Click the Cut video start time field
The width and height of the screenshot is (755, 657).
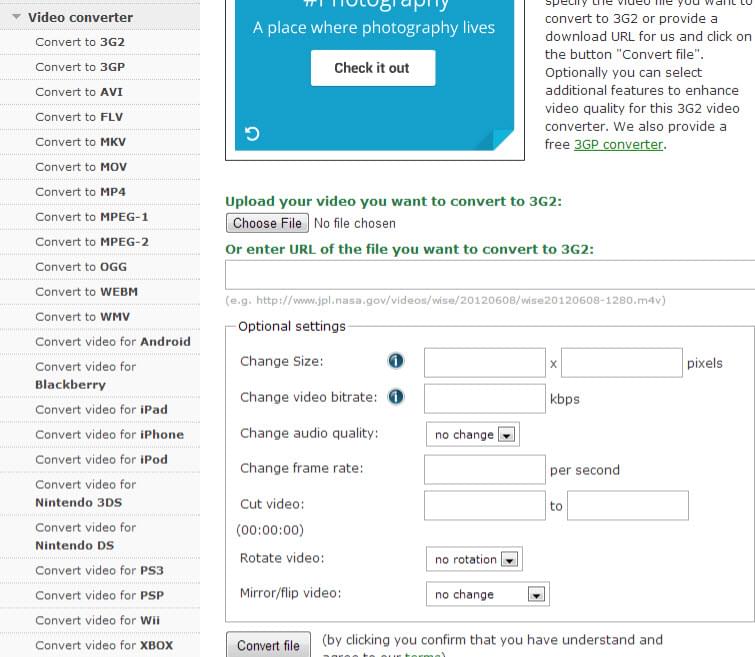484,505
